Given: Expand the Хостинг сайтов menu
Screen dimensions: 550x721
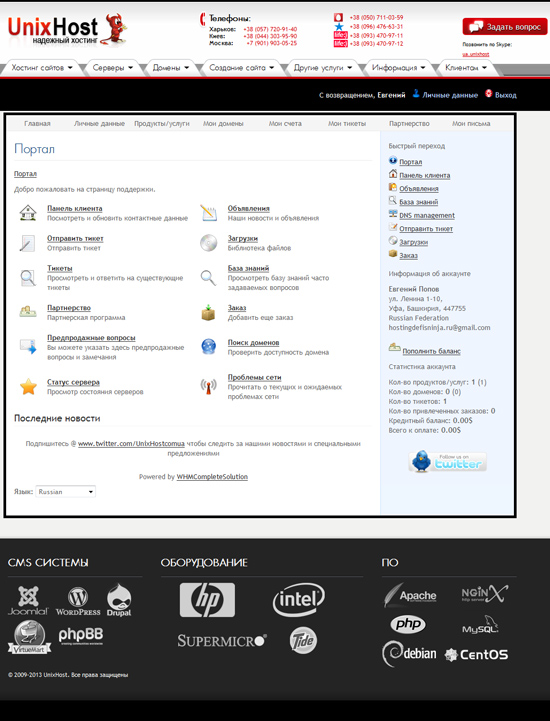Looking at the screenshot, I should pyautogui.click(x=42, y=68).
